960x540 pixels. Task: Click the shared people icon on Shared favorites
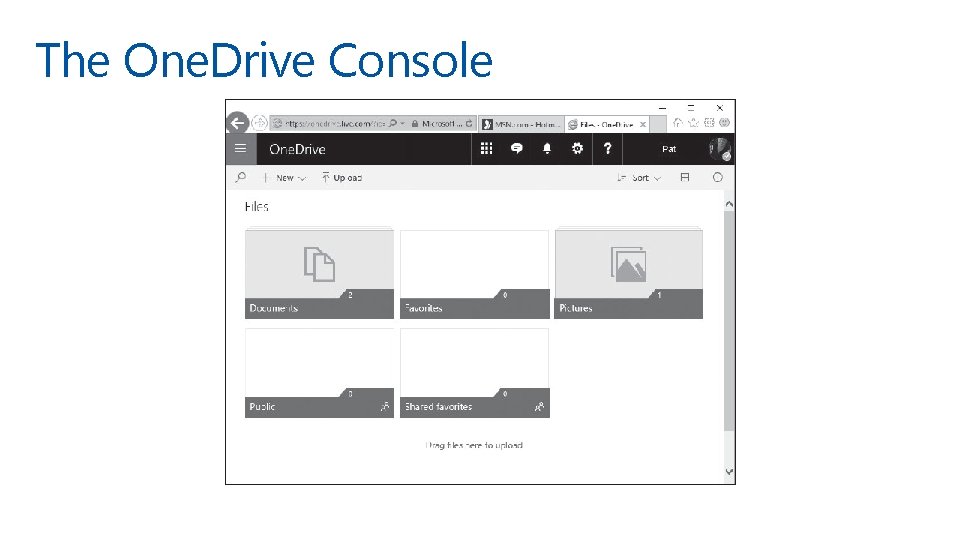[x=539, y=407]
